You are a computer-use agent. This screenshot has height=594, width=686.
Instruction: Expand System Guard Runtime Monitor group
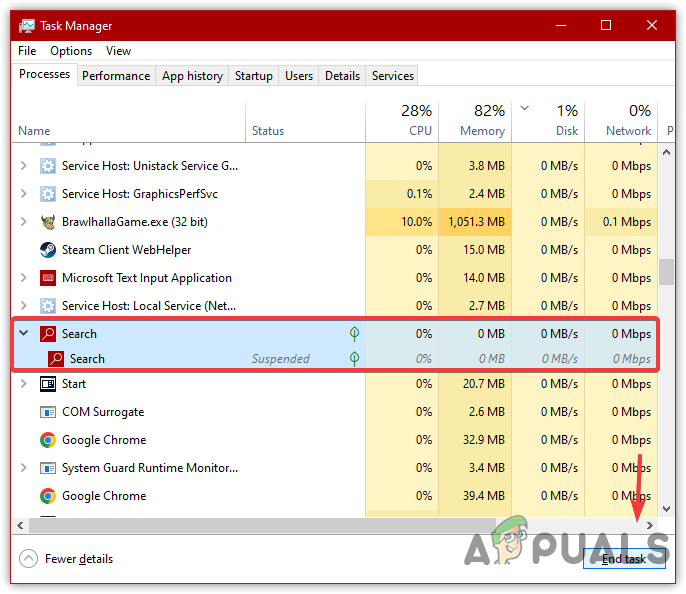[24, 468]
